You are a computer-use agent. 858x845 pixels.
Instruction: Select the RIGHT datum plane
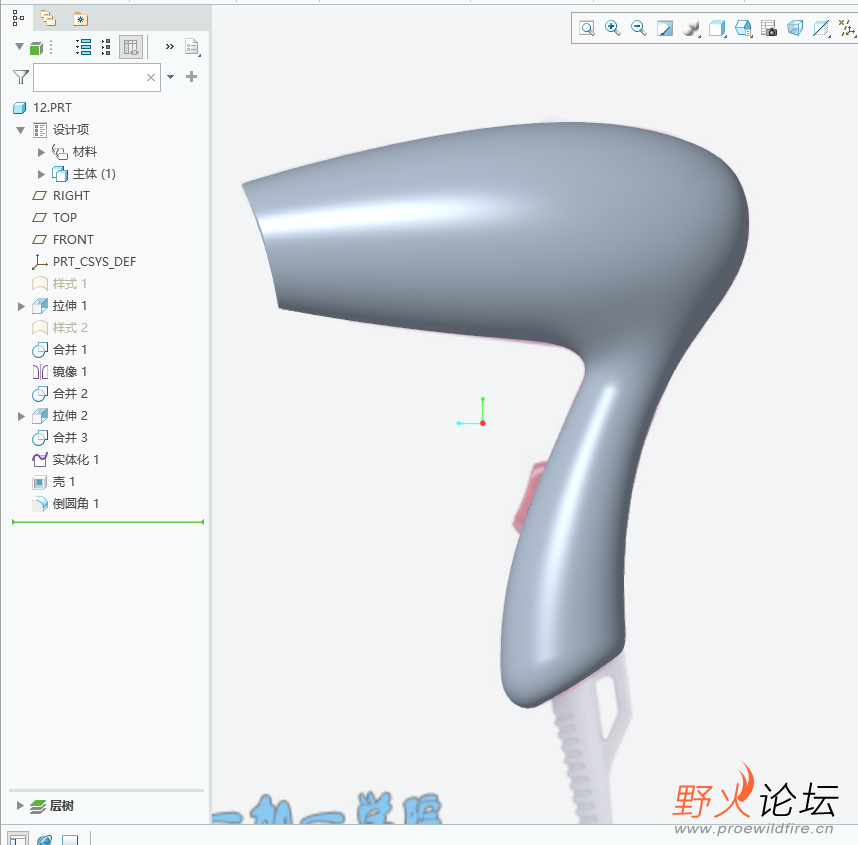pyautogui.click(x=71, y=196)
